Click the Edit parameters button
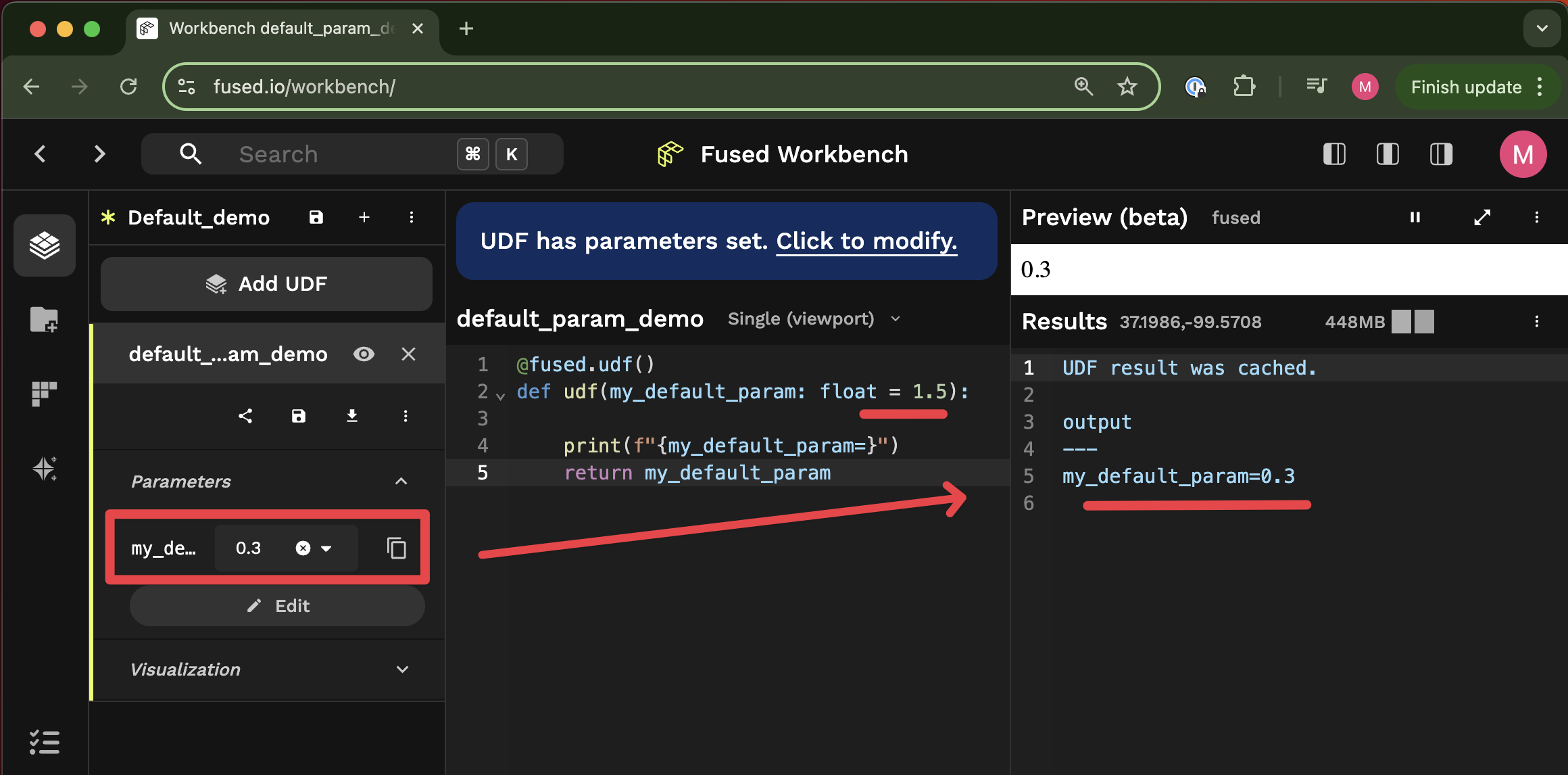1568x775 pixels. (278, 606)
